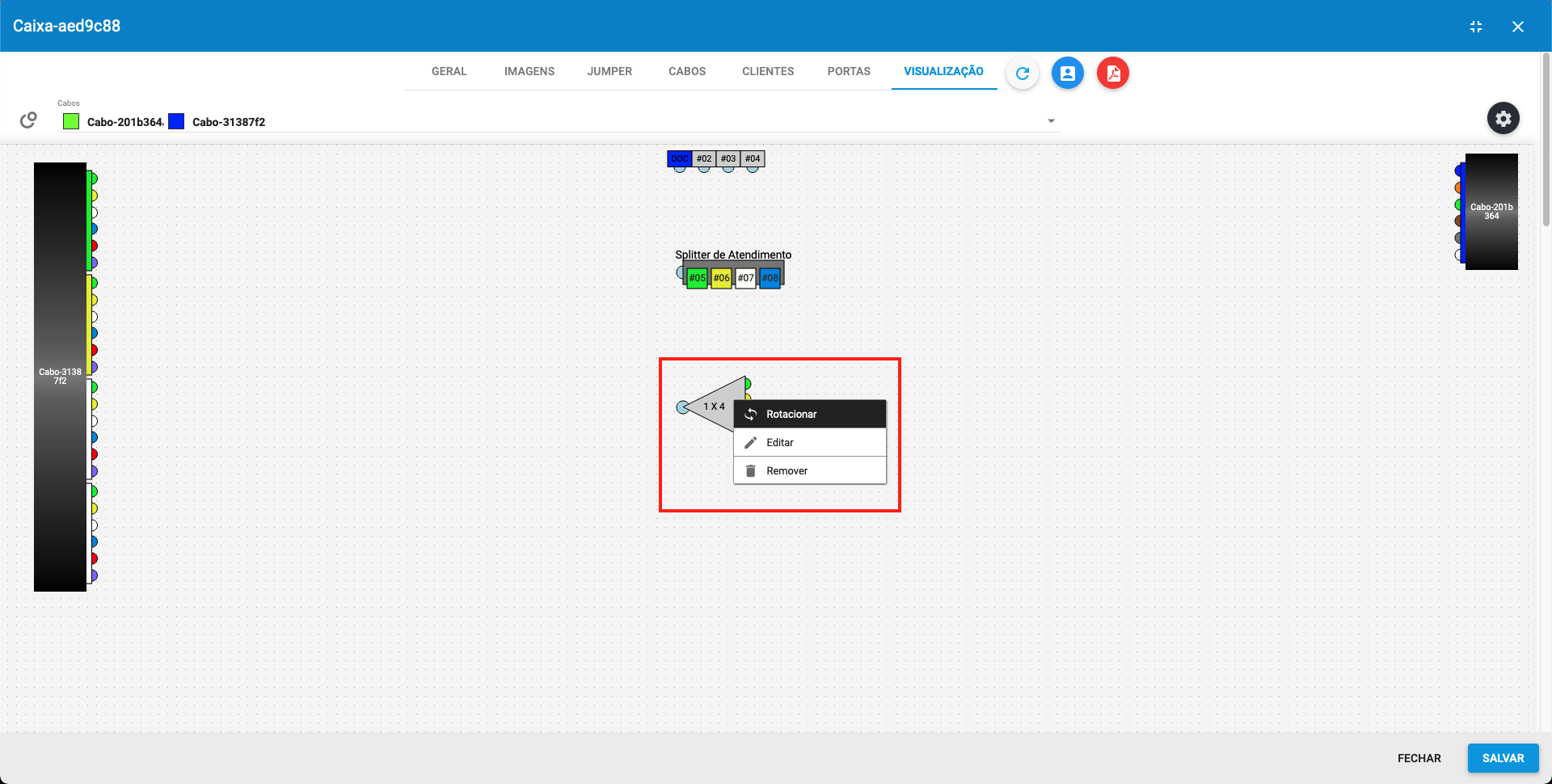Click the blue DOC port
Screen dimensions: 1552x784
click(x=680, y=158)
